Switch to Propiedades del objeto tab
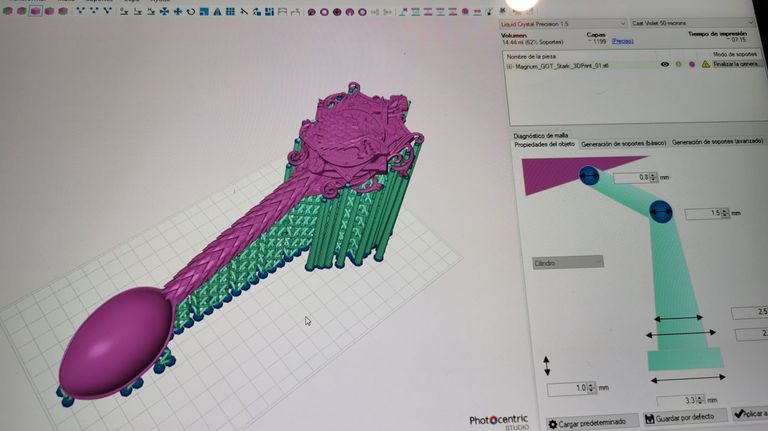The width and height of the screenshot is (768, 431). (544, 144)
